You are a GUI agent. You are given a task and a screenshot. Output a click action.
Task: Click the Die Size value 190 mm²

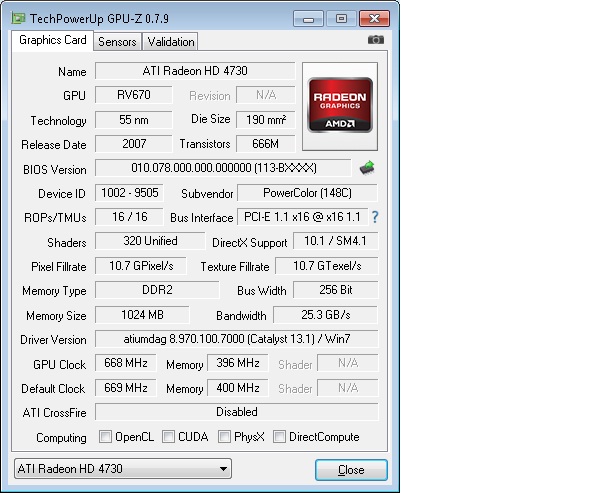(265, 120)
